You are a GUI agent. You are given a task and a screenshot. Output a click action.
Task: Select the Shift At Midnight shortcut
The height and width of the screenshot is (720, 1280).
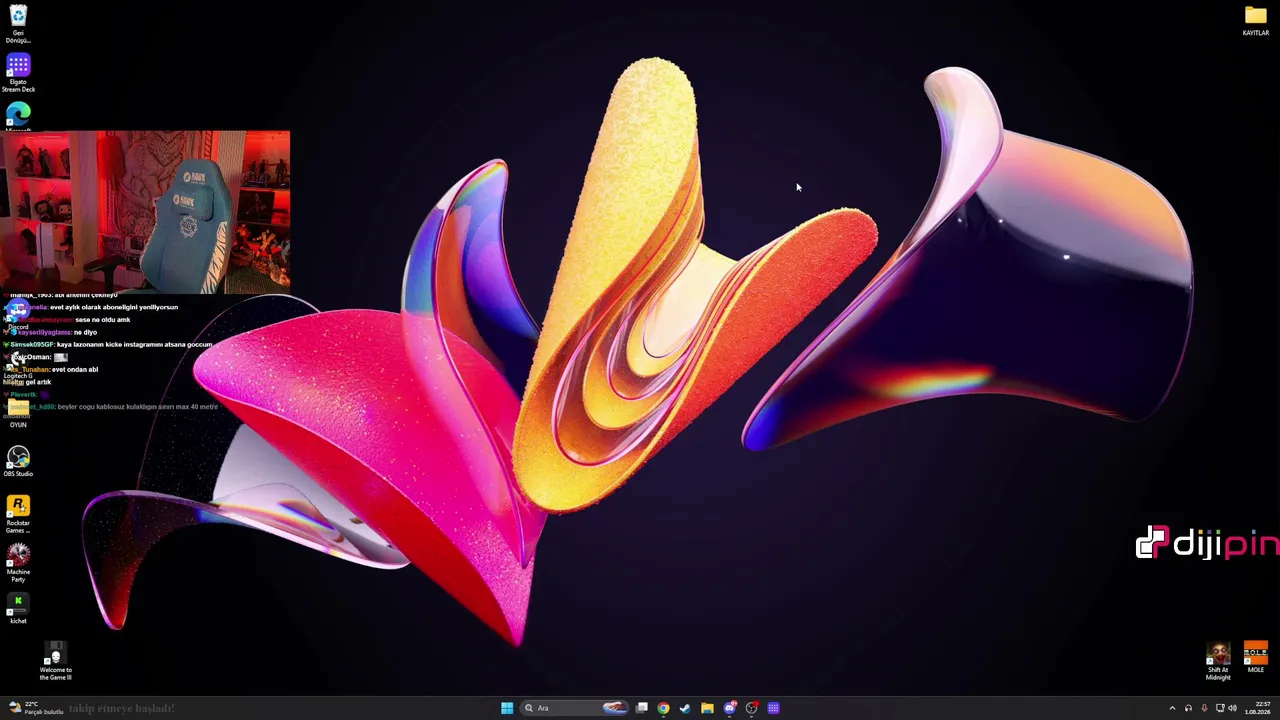(x=1218, y=662)
